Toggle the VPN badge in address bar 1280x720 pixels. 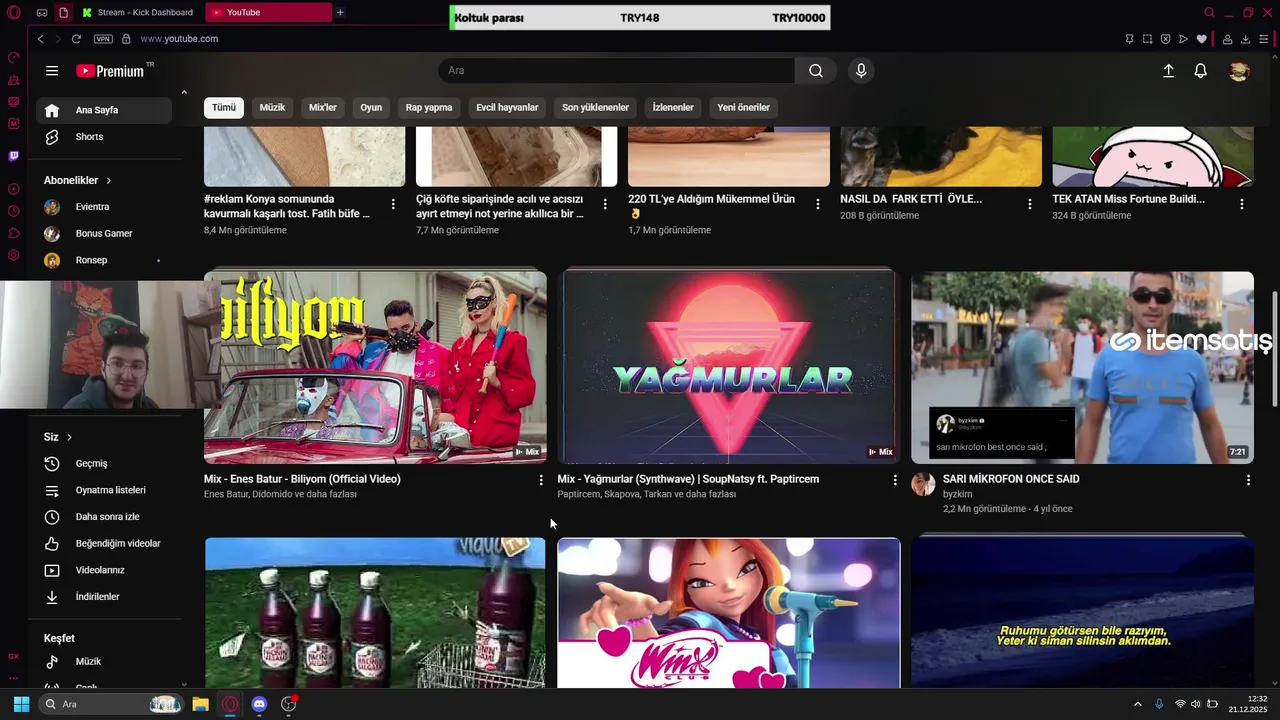pyautogui.click(x=103, y=39)
